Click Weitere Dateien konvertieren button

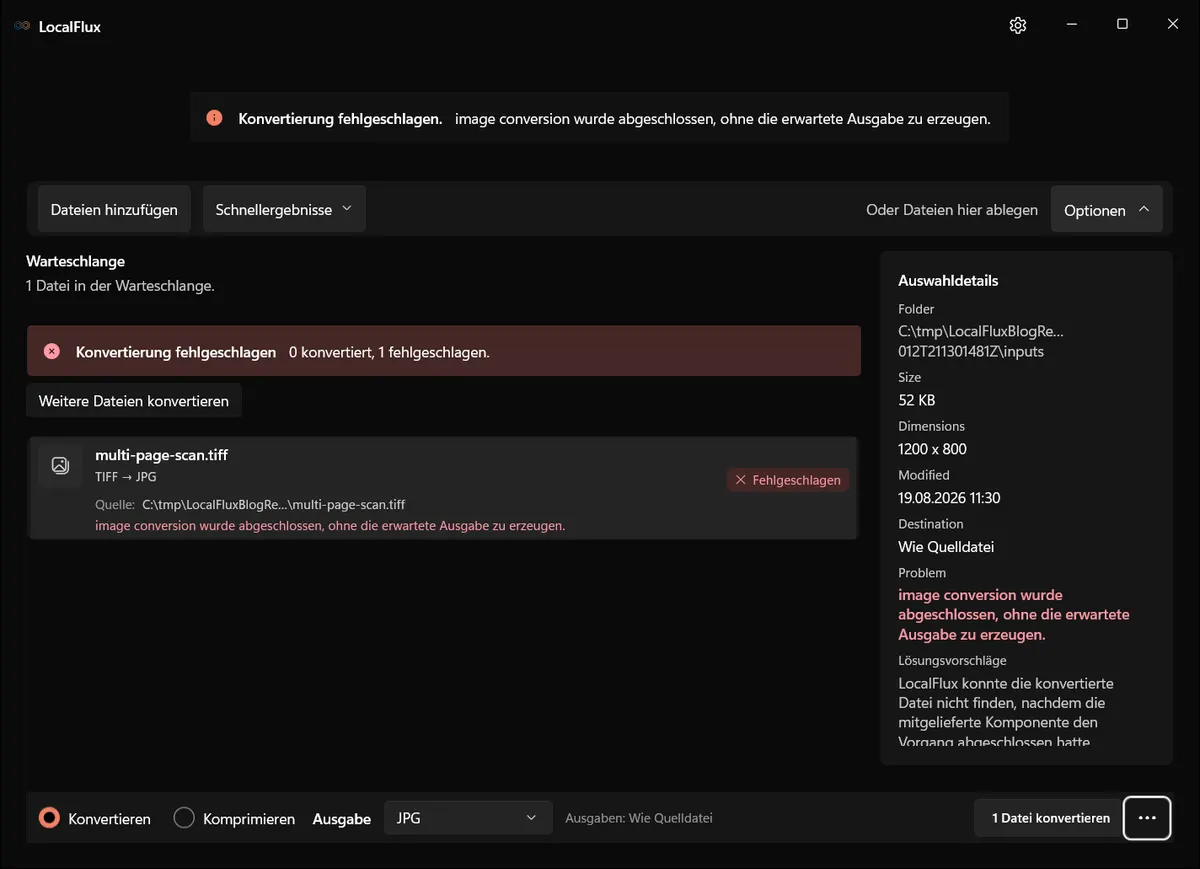[x=134, y=401]
